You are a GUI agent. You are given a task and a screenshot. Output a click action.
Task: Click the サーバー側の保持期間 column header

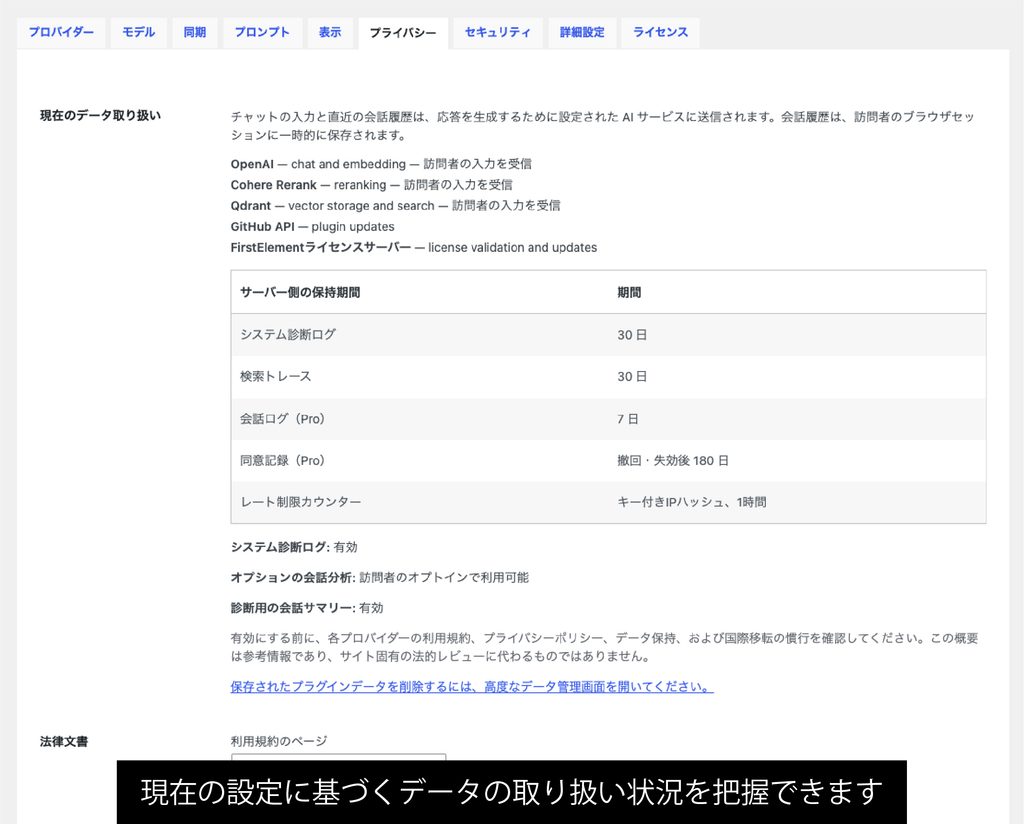[300, 293]
